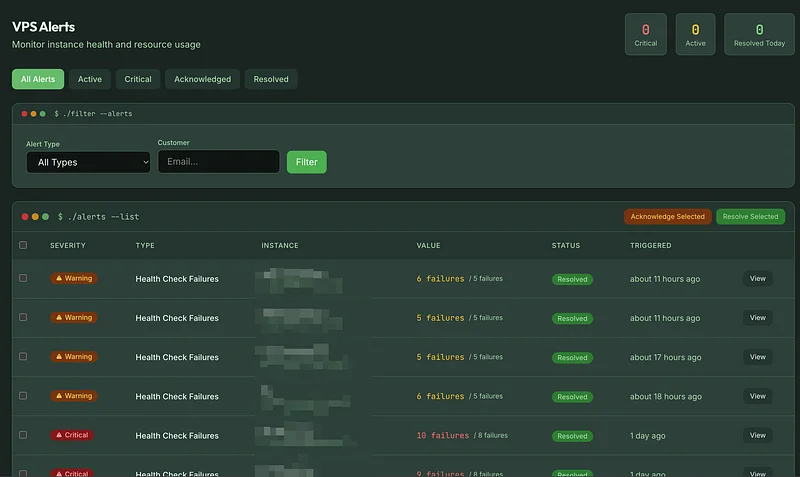Click the Critical triangle icon in 10 failures row
Viewport: 800px width, 477px height.
59,435
